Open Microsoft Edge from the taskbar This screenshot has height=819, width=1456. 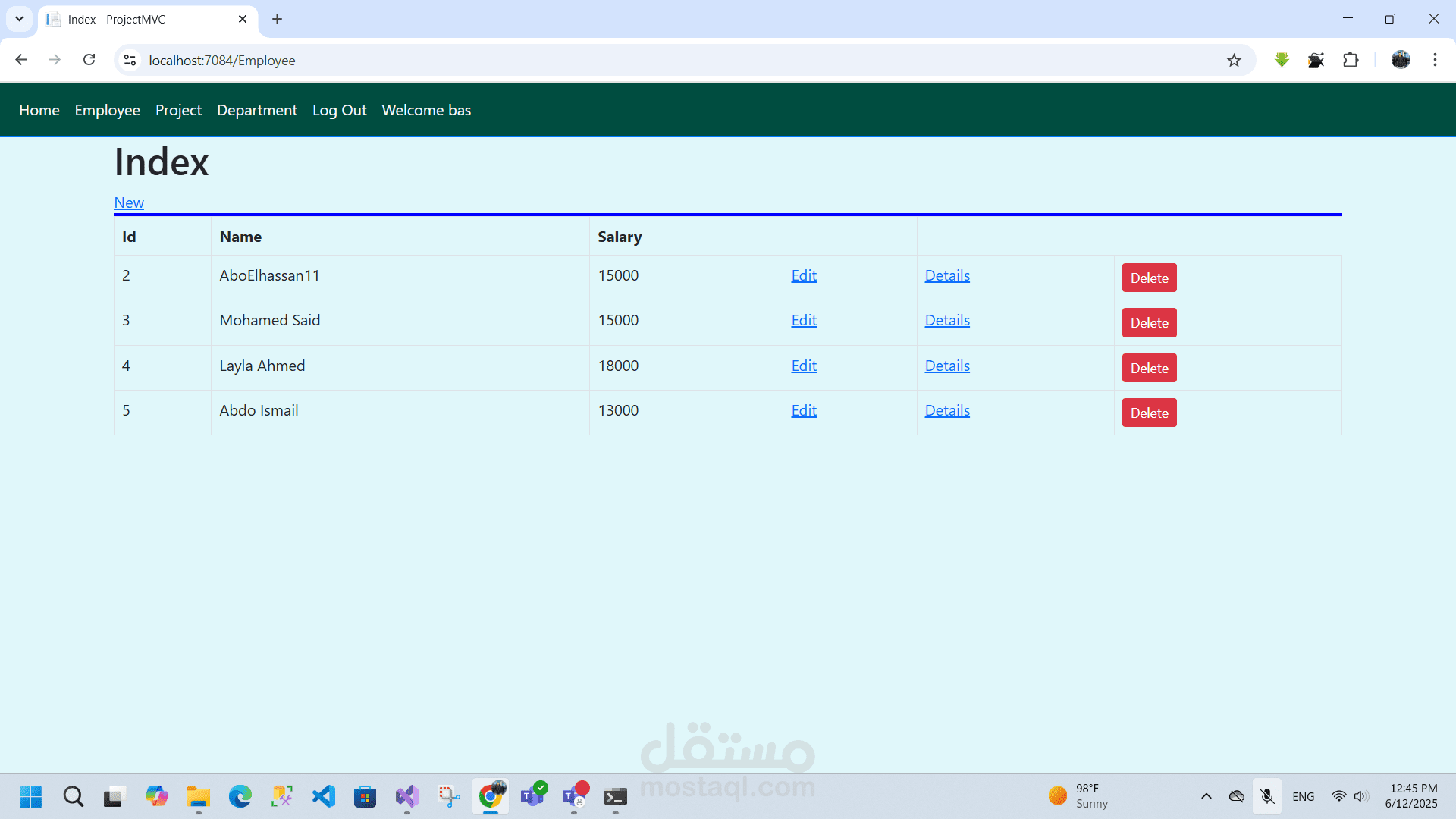[240, 796]
